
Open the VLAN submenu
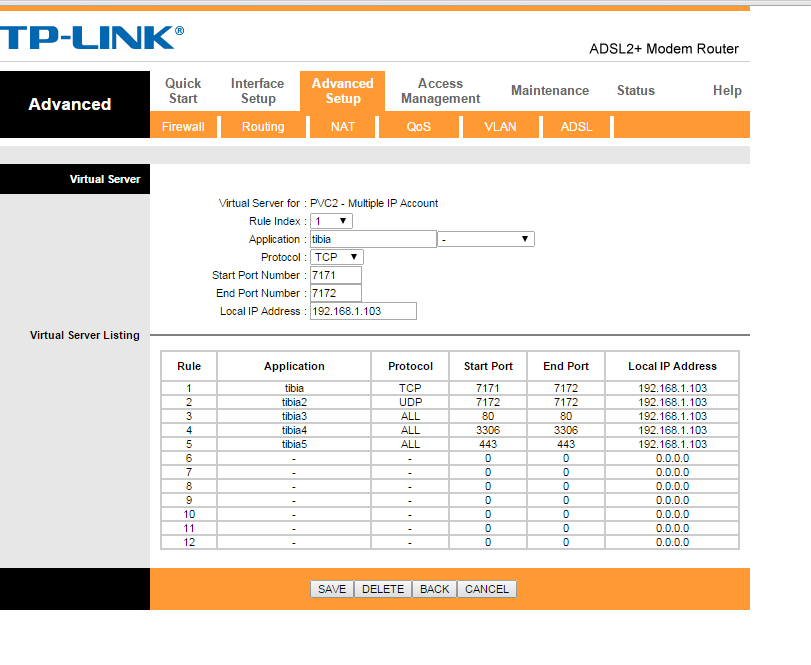pos(500,127)
